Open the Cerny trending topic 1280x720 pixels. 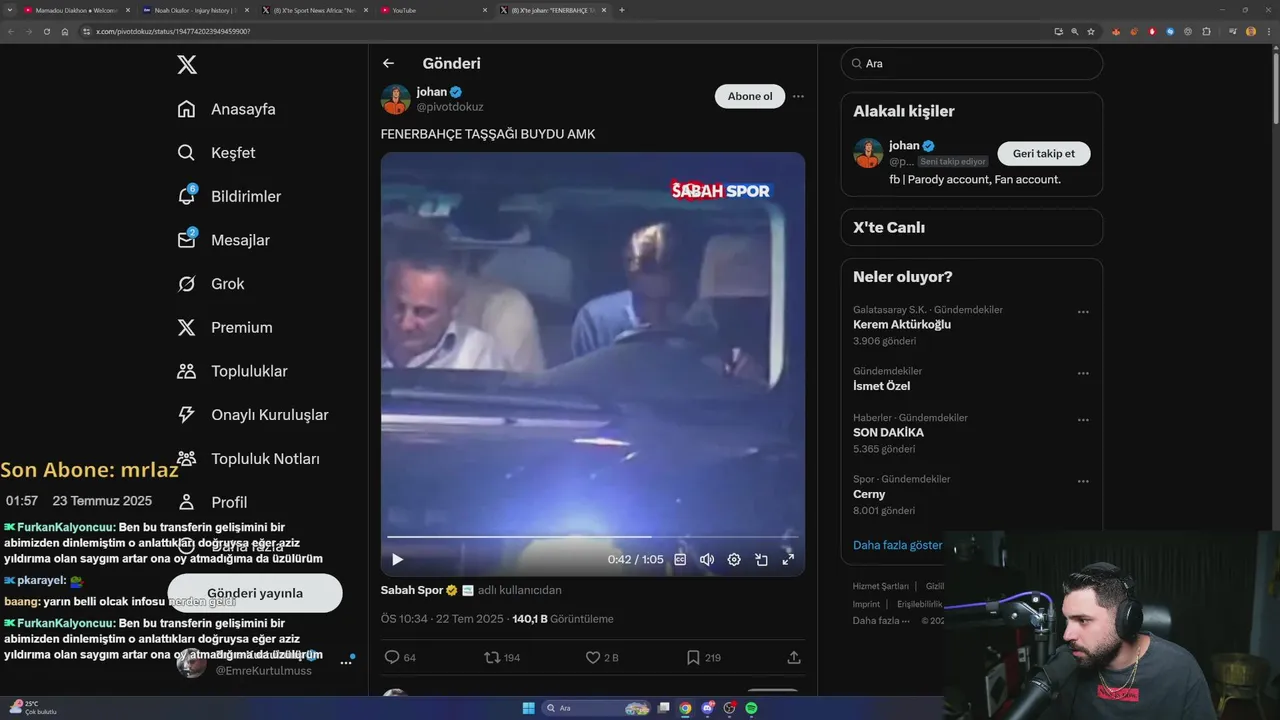tap(869, 494)
